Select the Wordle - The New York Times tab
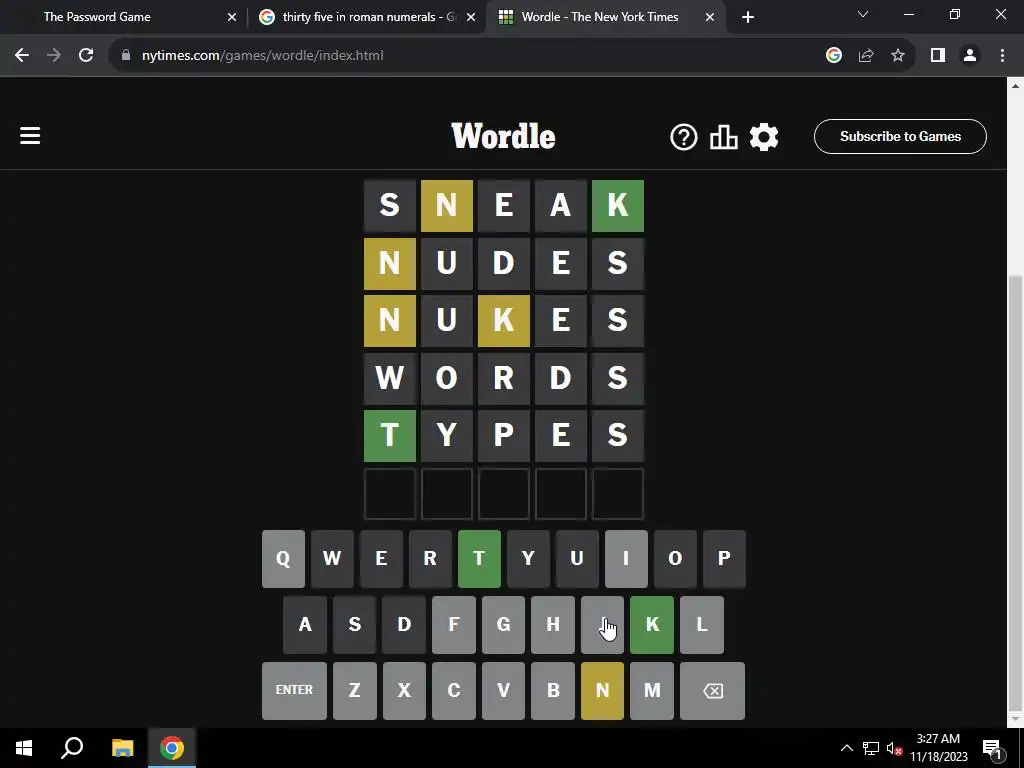Viewport: 1024px width, 768px height. click(605, 17)
